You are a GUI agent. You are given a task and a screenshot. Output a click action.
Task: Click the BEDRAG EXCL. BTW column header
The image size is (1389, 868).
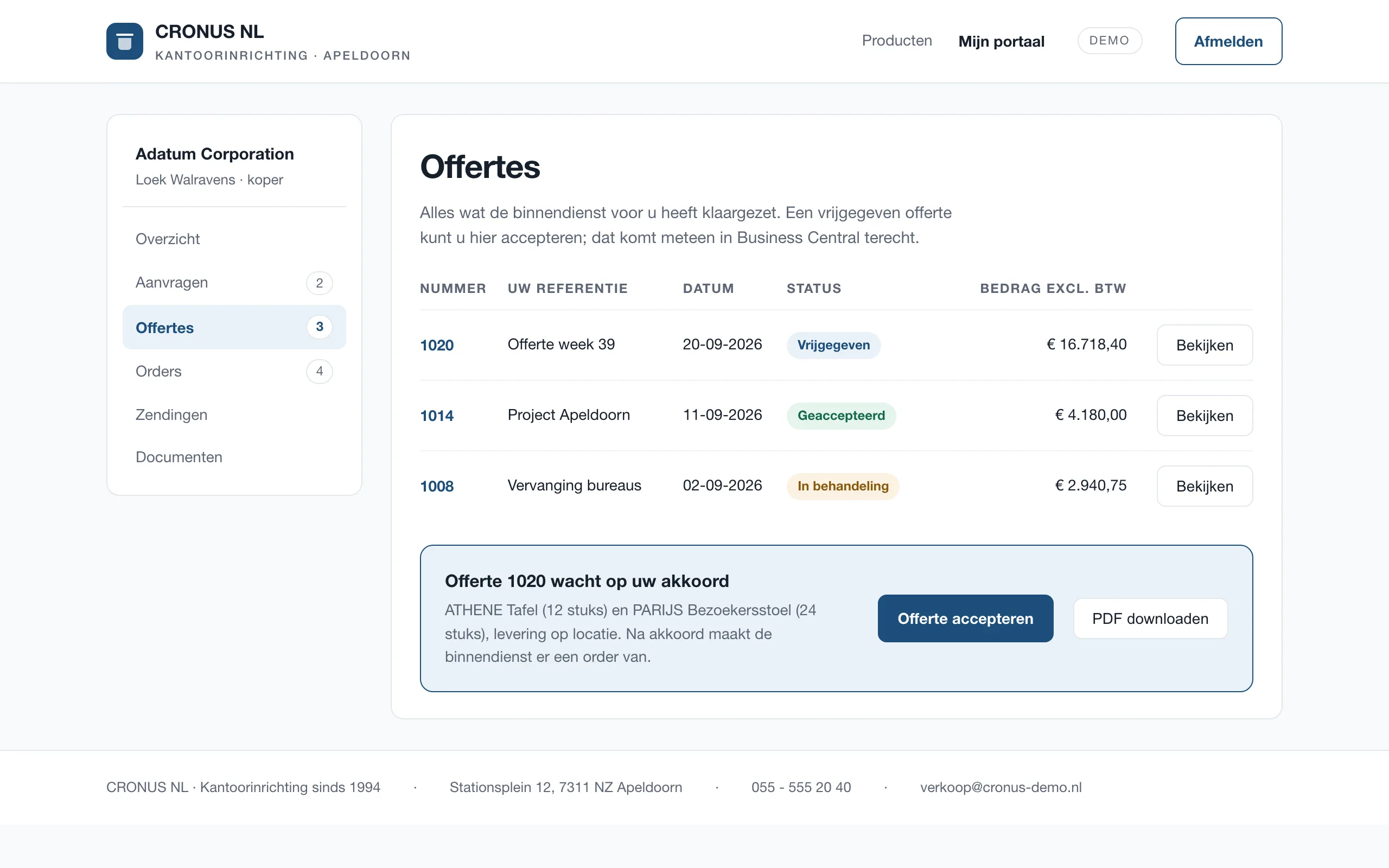click(x=1053, y=289)
